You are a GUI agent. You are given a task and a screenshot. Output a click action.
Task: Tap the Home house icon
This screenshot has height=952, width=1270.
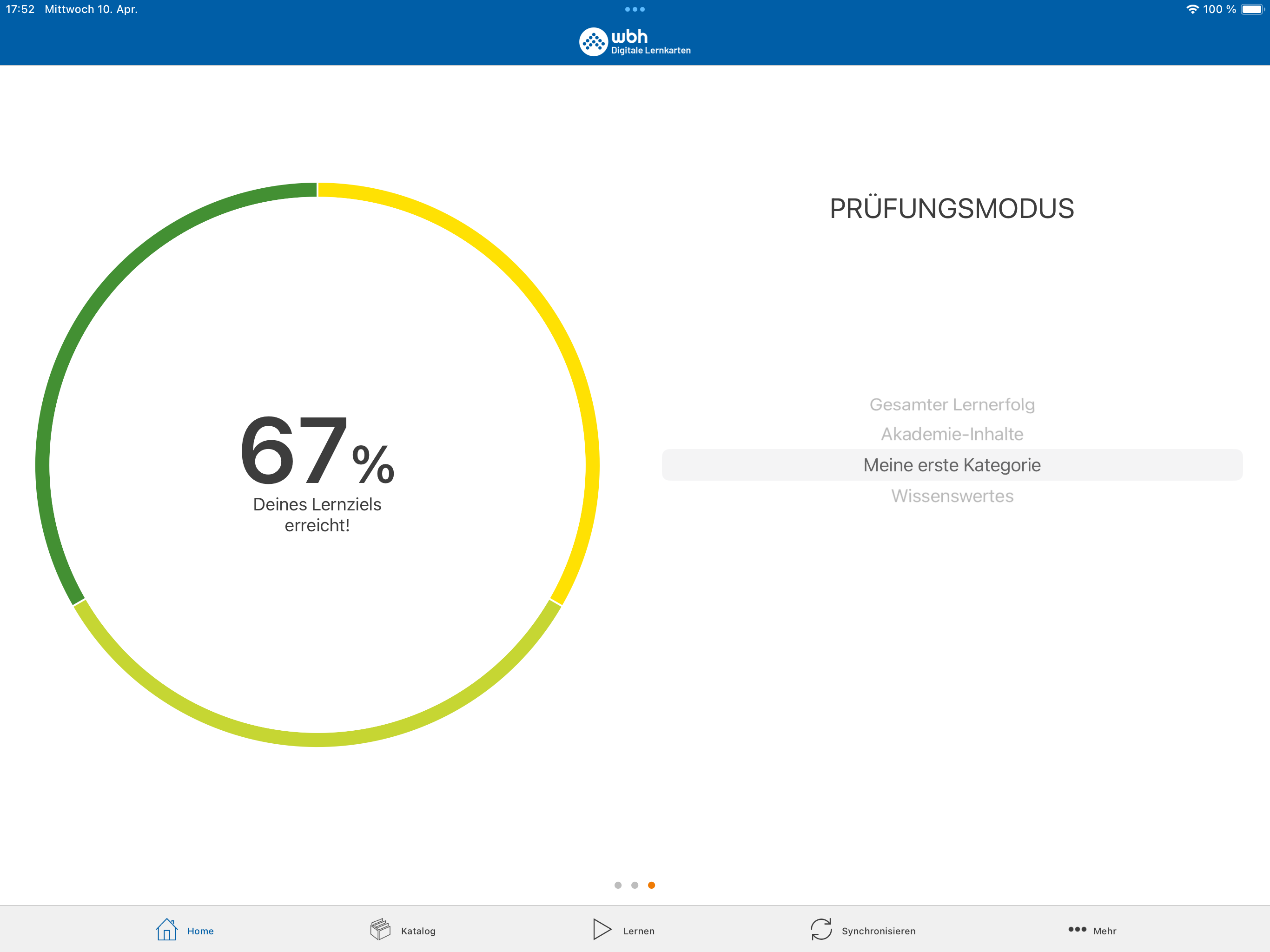click(x=166, y=929)
